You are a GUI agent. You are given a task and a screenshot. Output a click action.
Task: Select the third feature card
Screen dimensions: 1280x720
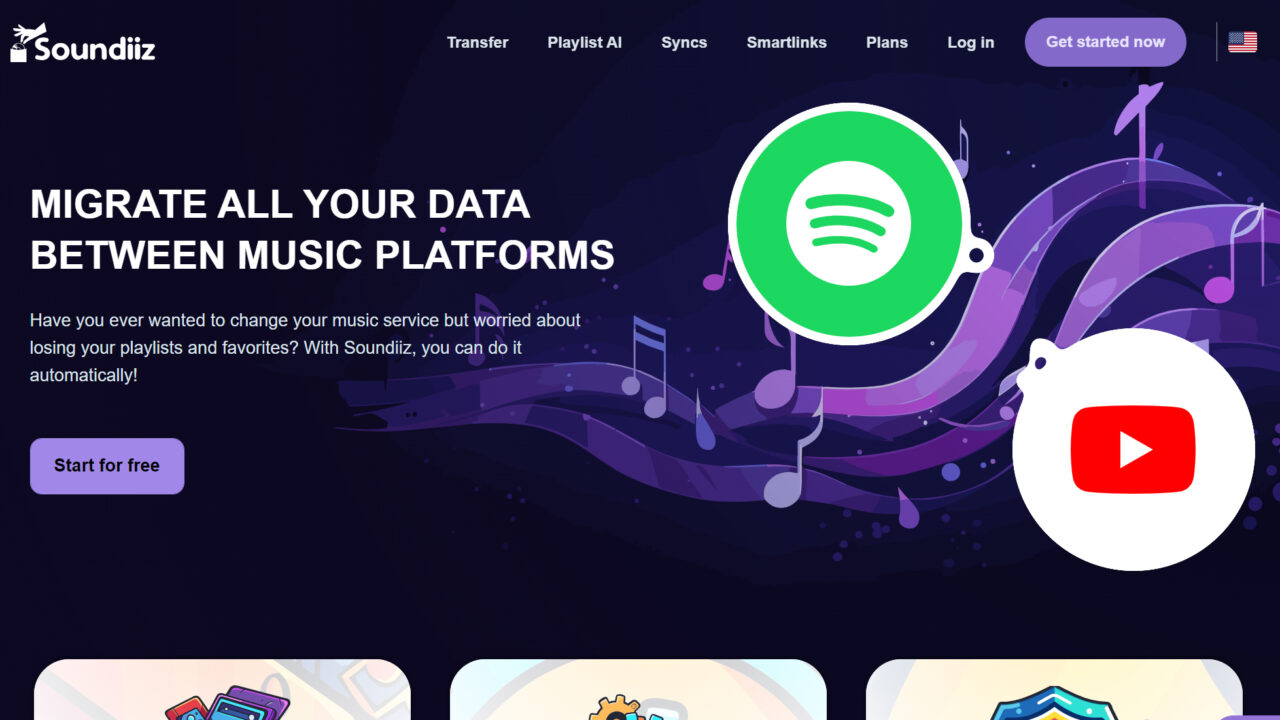[1054, 690]
